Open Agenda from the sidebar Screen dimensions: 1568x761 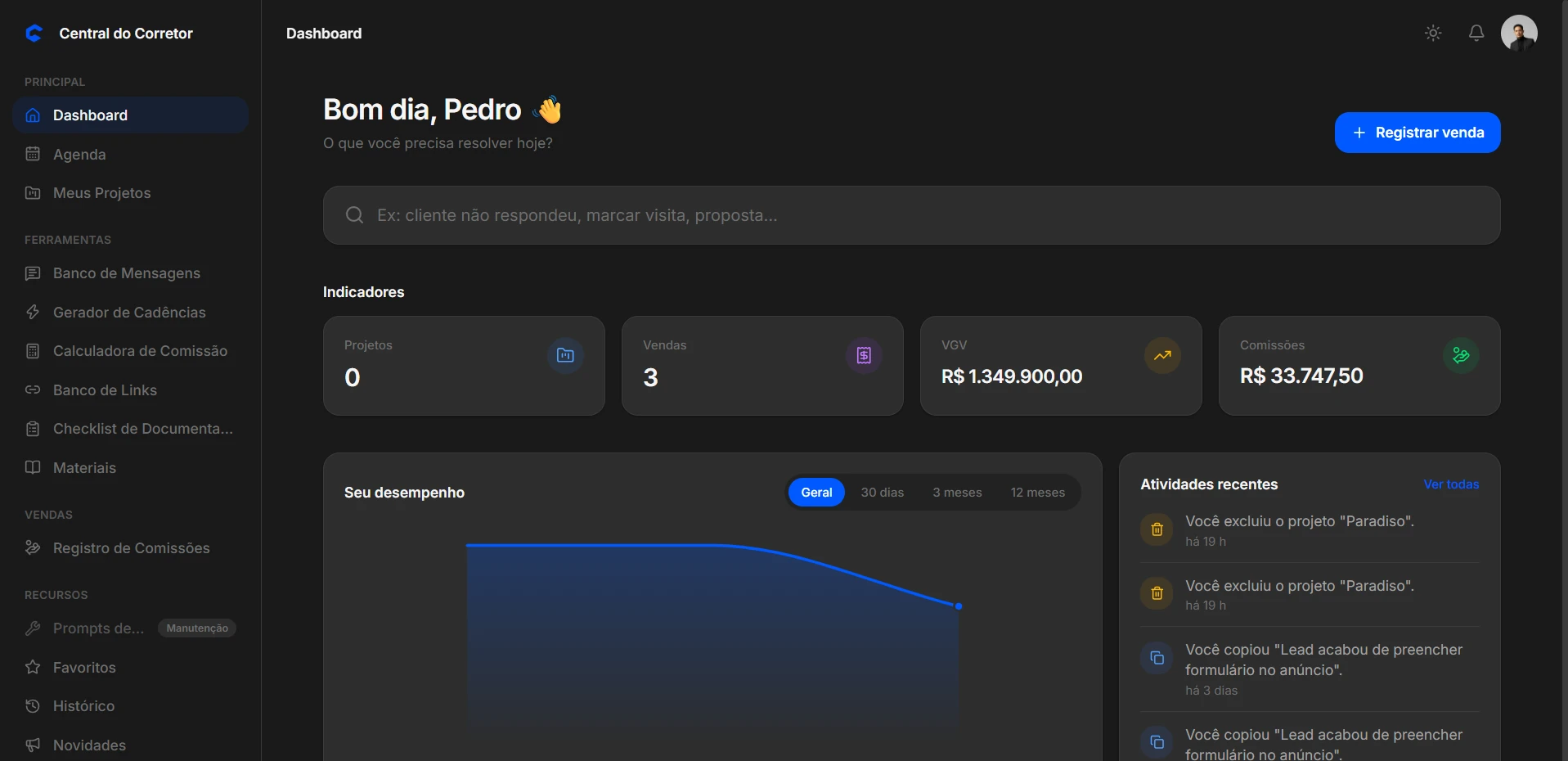[x=130, y=155]
